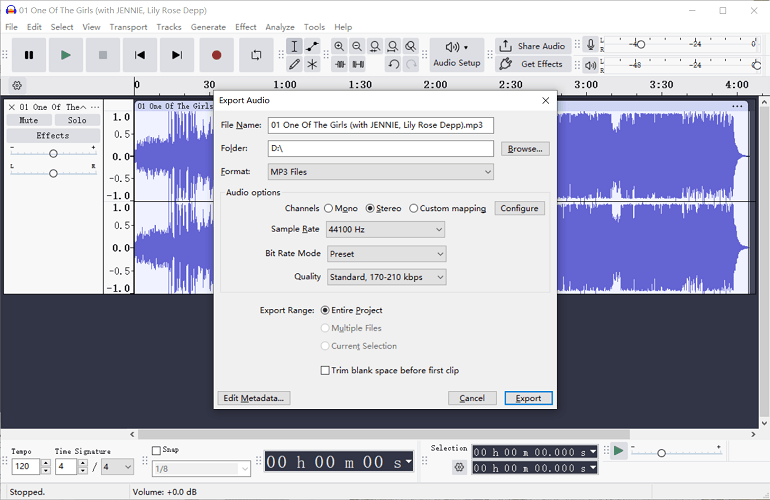Click the Zoom In magnifier
The image size is (770, 500).
[339, 46]
